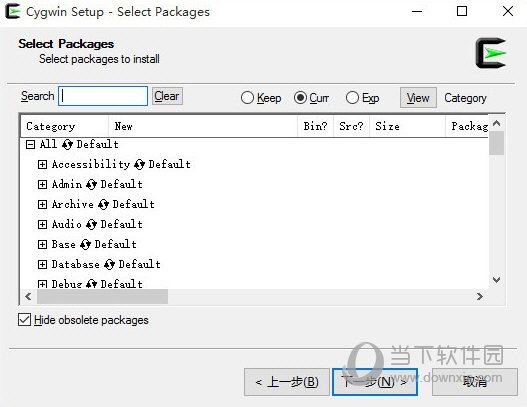Close the Cygwin Setup window
Viewport: 527px width, 407px height.
click(508, 11)
